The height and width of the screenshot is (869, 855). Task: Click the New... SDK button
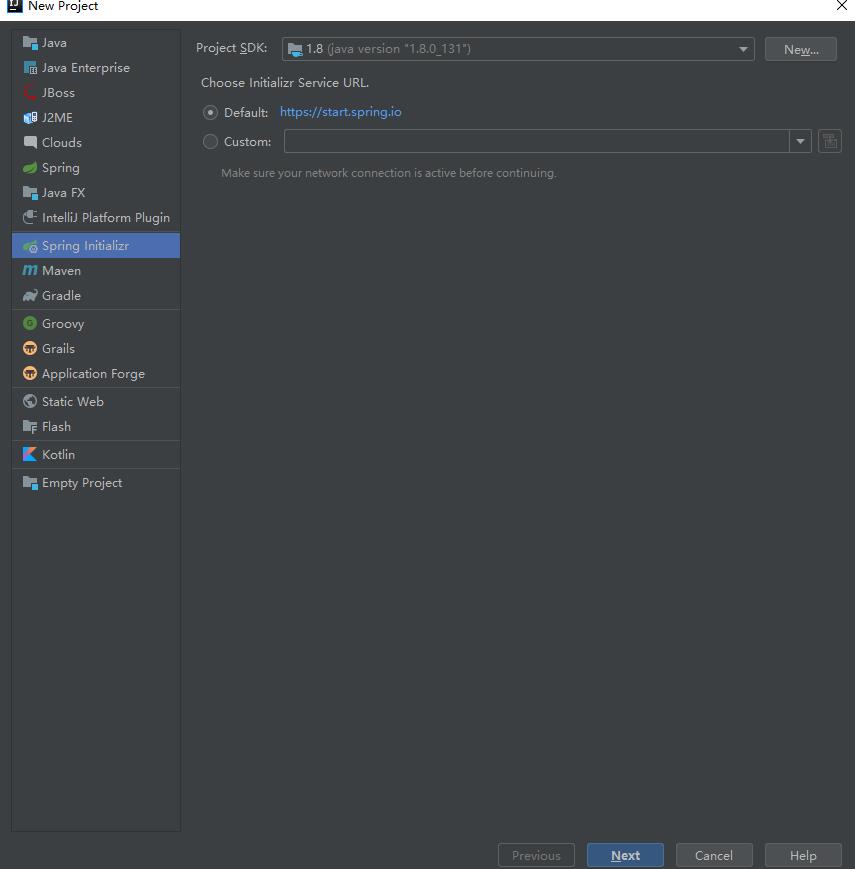[x=800, y=49]
